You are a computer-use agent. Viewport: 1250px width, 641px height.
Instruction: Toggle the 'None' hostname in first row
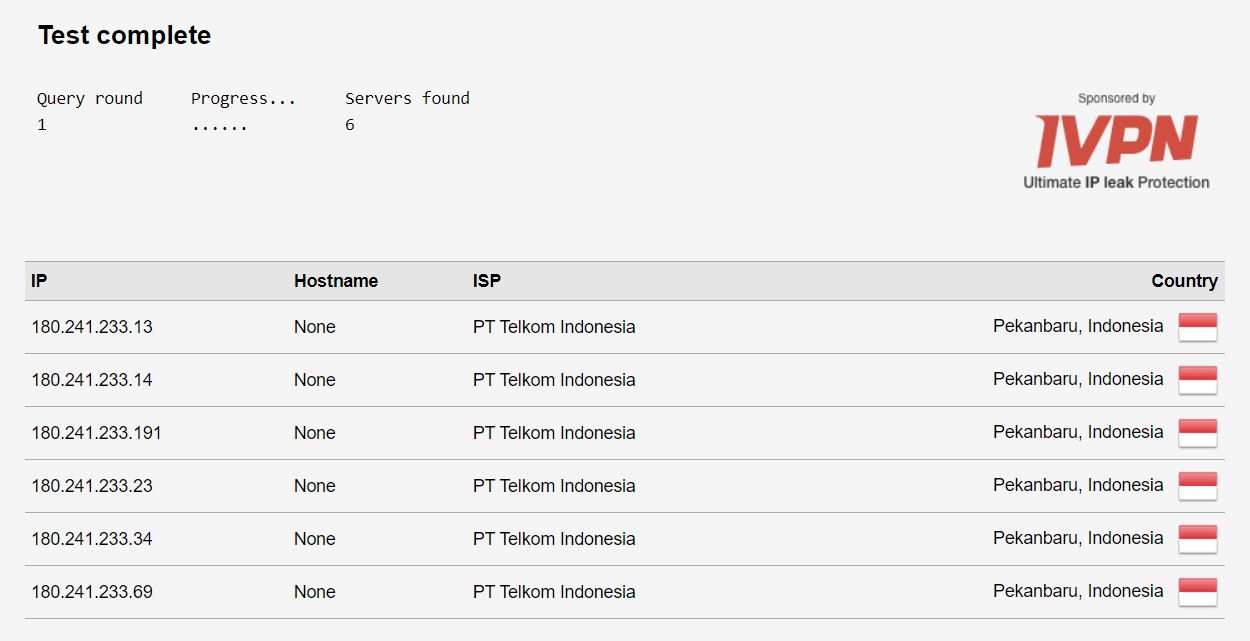point(315,326)
